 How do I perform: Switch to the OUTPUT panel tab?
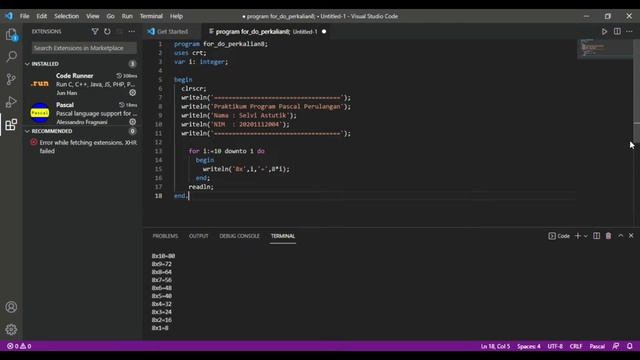[x=198, y=236]
